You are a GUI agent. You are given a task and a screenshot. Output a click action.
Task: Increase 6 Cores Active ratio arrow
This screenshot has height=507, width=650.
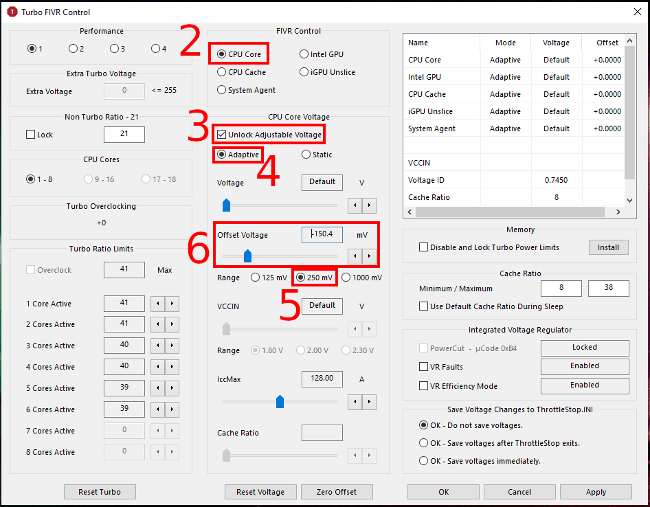click(x=172, y=409)
